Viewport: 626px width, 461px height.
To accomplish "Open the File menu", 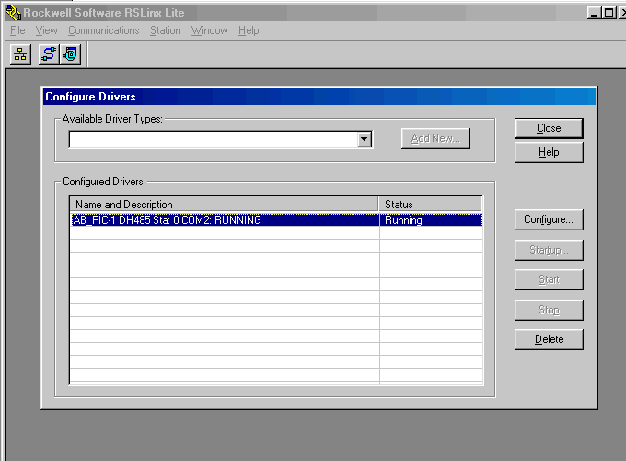I will pyautogui.click(x=18, y=30).
